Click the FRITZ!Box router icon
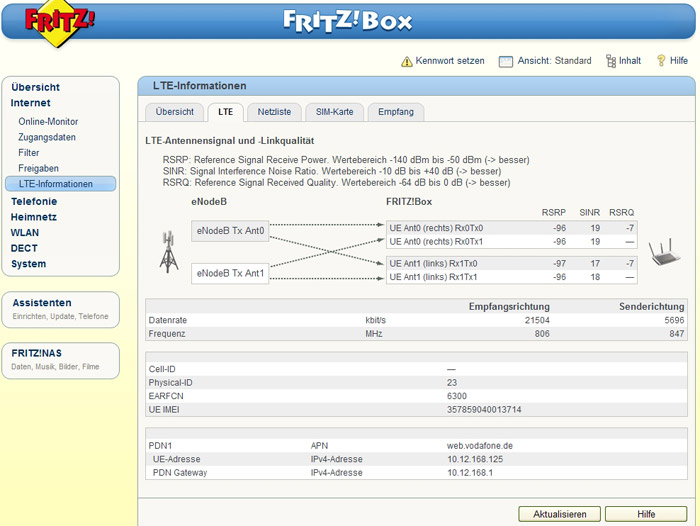 pos(665,252)
